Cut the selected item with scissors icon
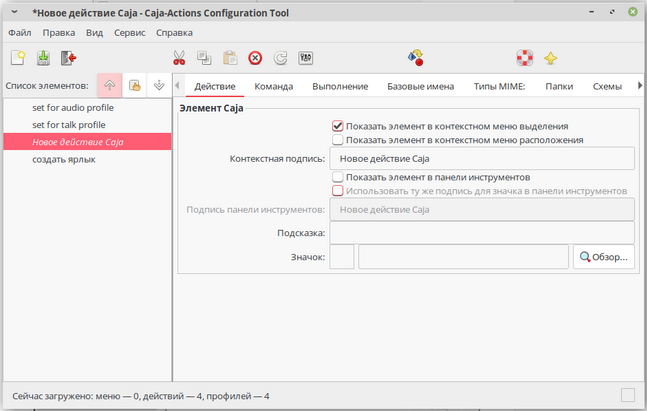The height and width of the screenshot is (411, 647). (x=179, y=59)
